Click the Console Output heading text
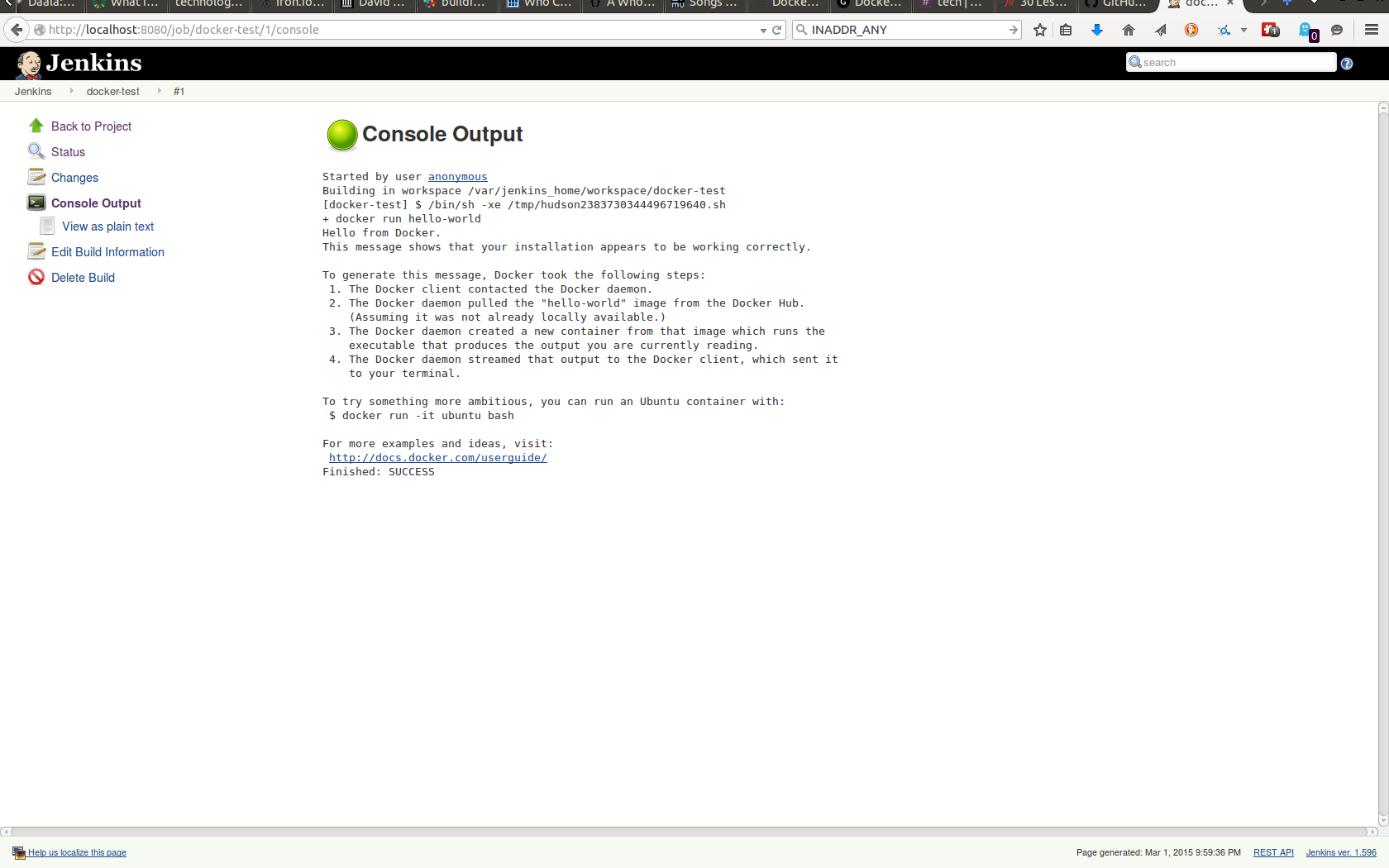The width and height of the screenshot is (1389, 868). click(442, 134)
